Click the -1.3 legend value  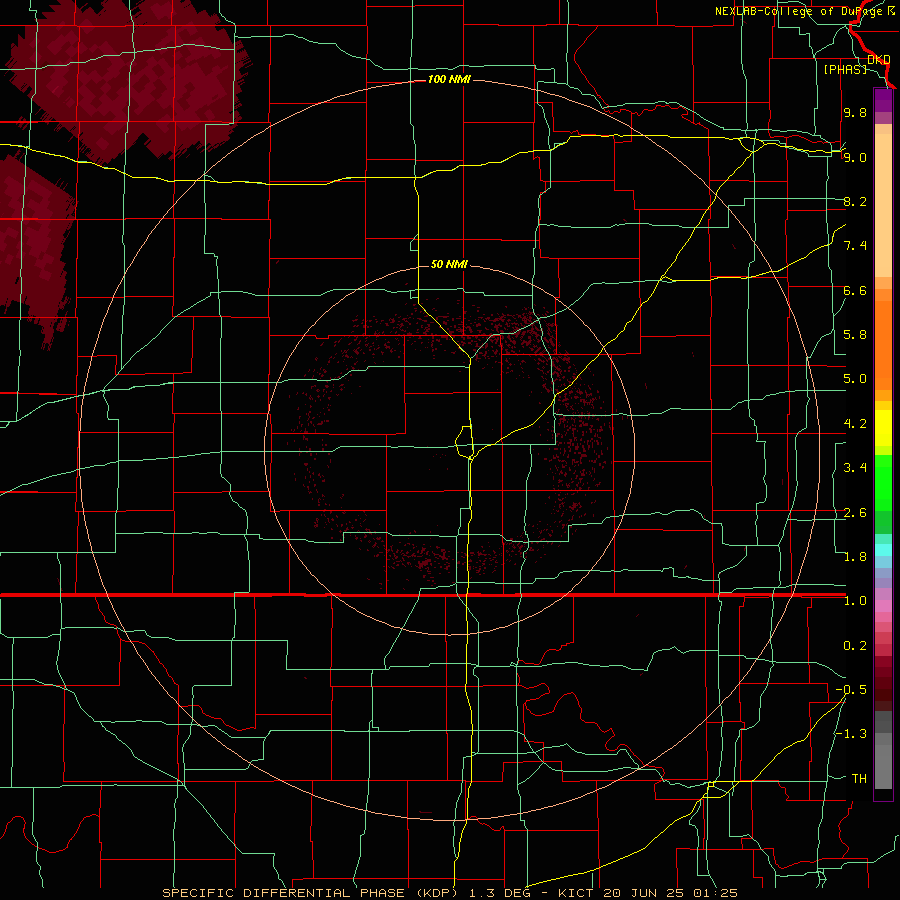(x=851, y=734)
